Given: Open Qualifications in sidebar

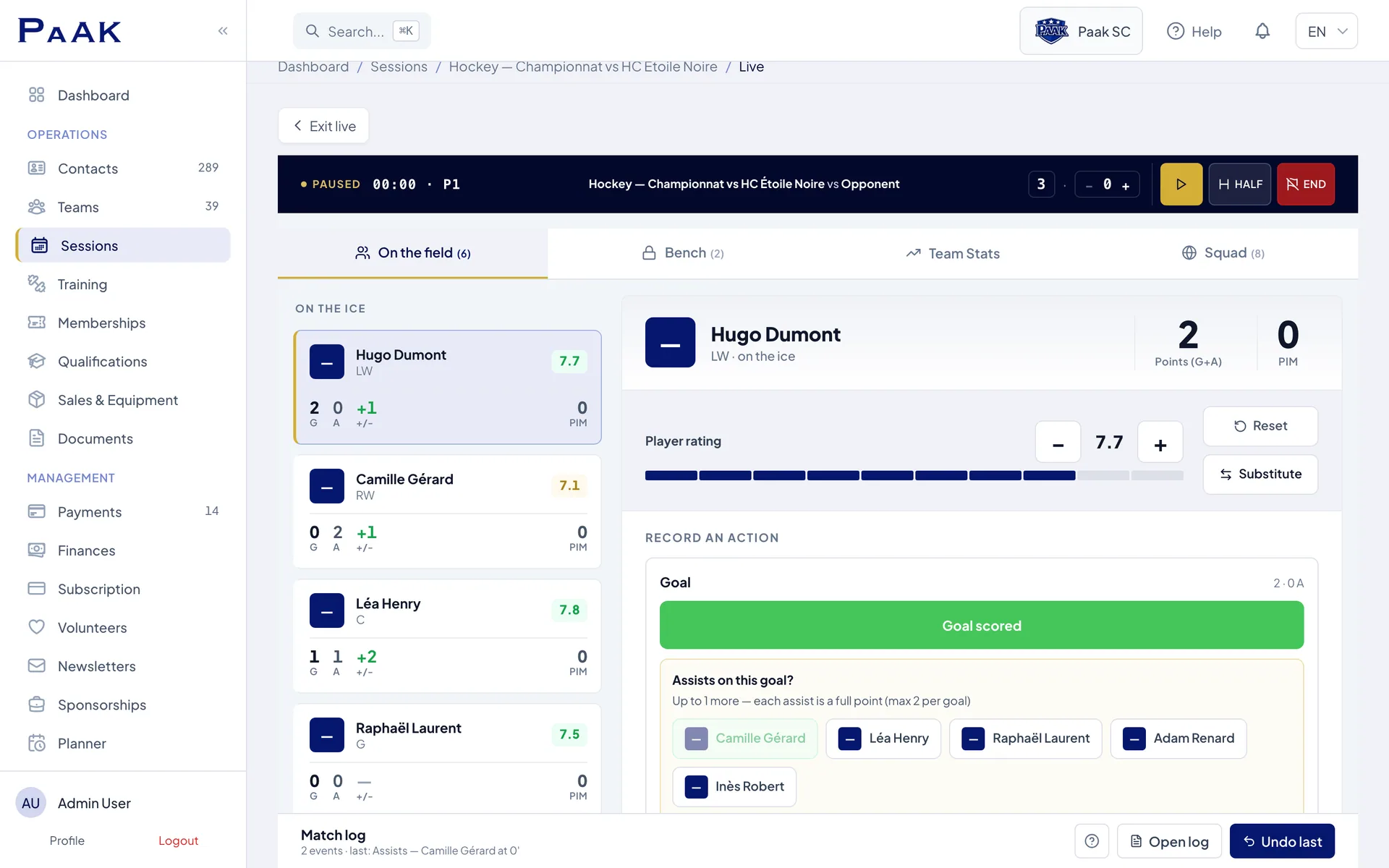Looking at the screenshot, I should click(x=123, y=362).
